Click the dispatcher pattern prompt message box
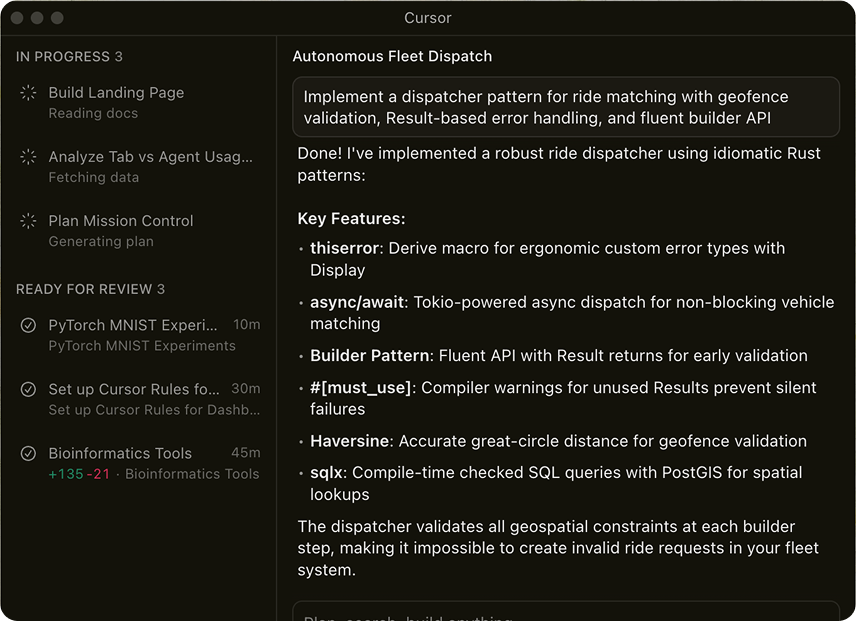Image resolution: width=856 pixels, height=621 pixels. pyautogui.click(x=565, y=107)
